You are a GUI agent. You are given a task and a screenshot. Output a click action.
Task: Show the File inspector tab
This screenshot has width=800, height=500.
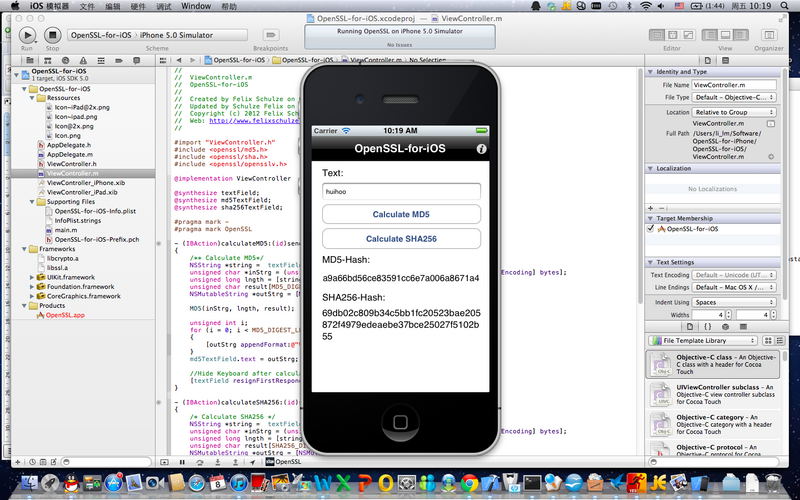pyautogui.click(x=708, y=60)
